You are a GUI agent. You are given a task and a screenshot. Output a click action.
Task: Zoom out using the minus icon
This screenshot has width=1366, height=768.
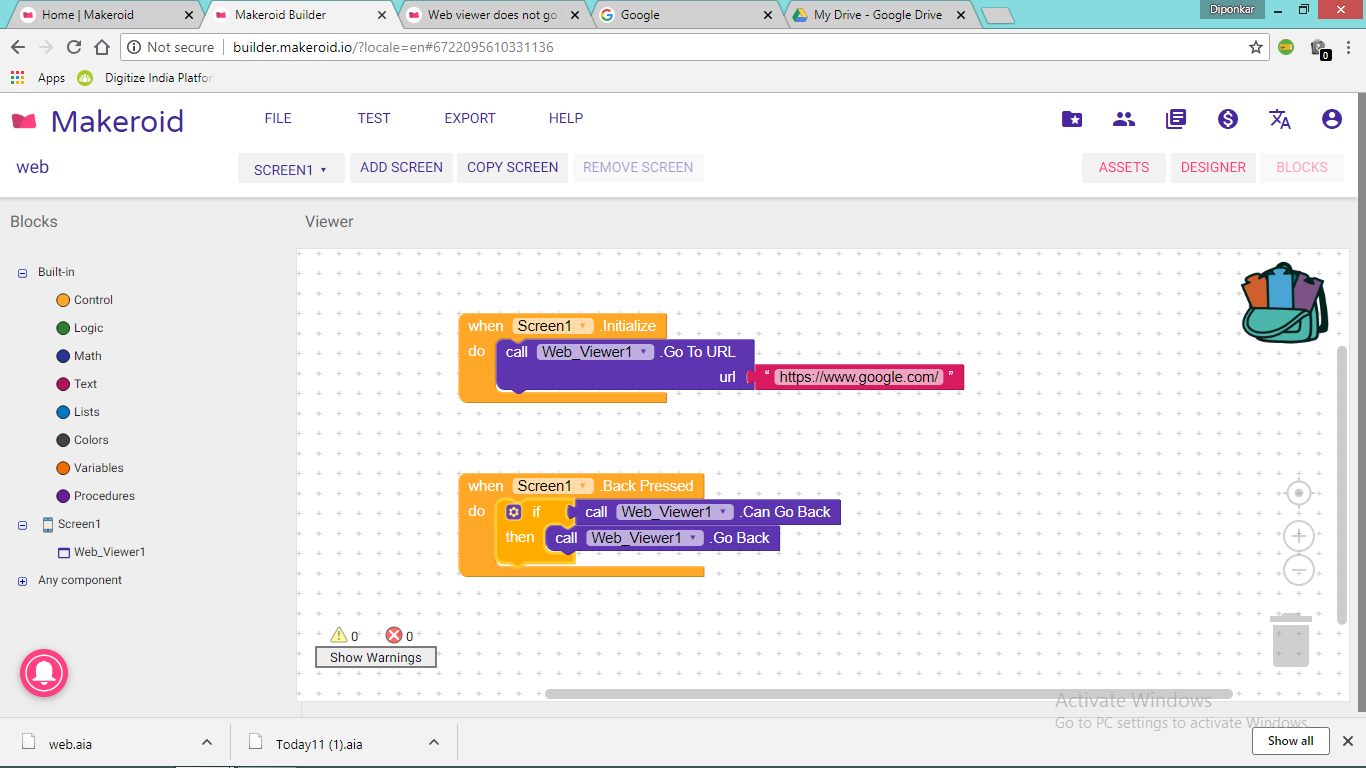(x=1298, y=571)
